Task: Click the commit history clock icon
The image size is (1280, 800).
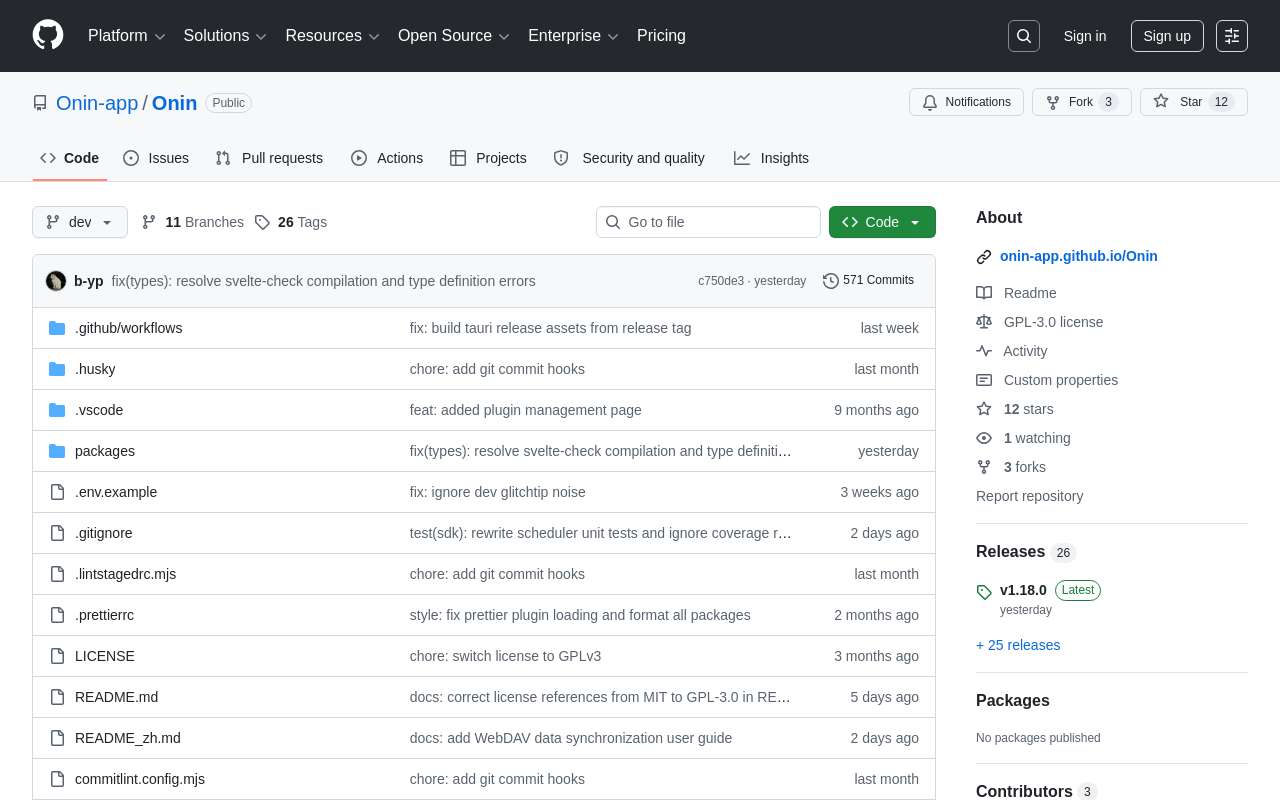Action: pos(831,281)
